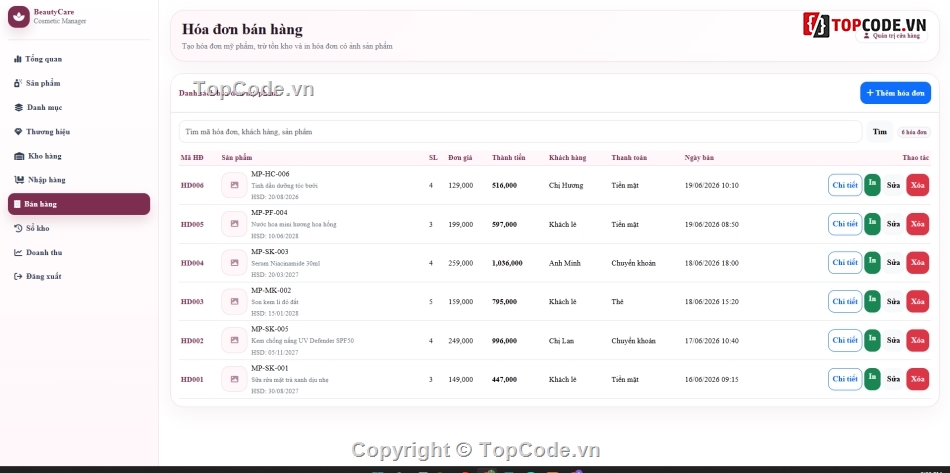Click the Danh mục layers icon
Screen dimensions: 950x473
[18, 108]
